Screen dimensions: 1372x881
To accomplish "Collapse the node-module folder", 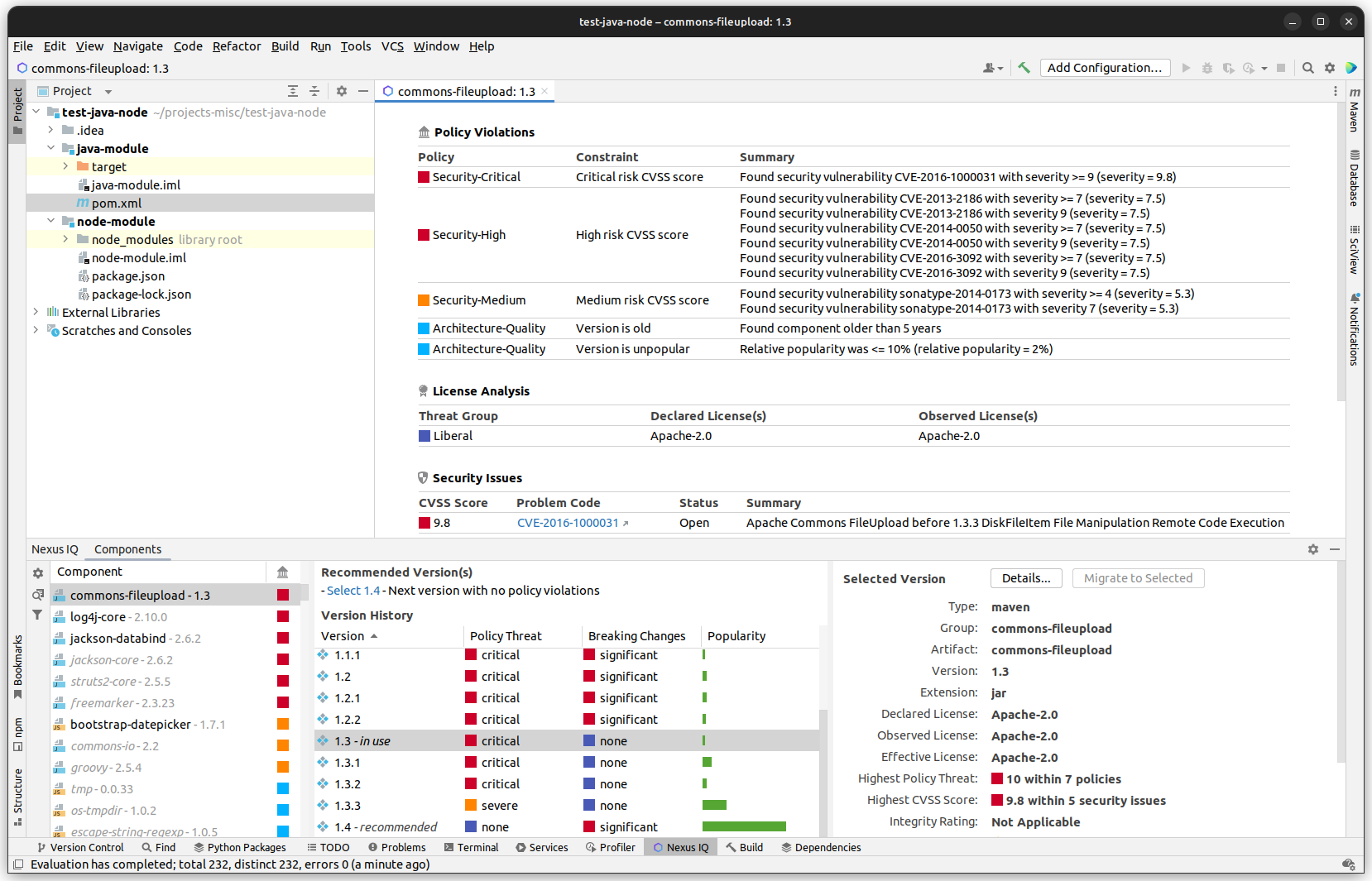I will pos(51,221).
